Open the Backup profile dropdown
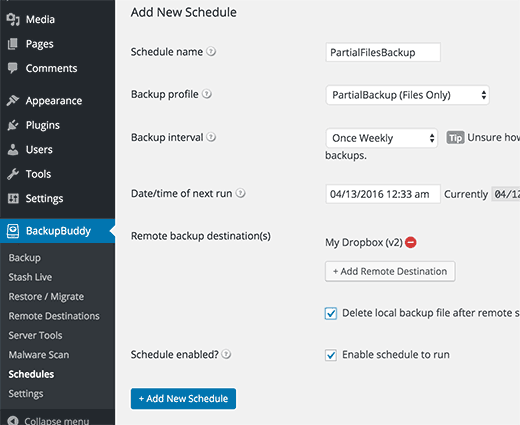520x425 pixels. pos(407,95)
